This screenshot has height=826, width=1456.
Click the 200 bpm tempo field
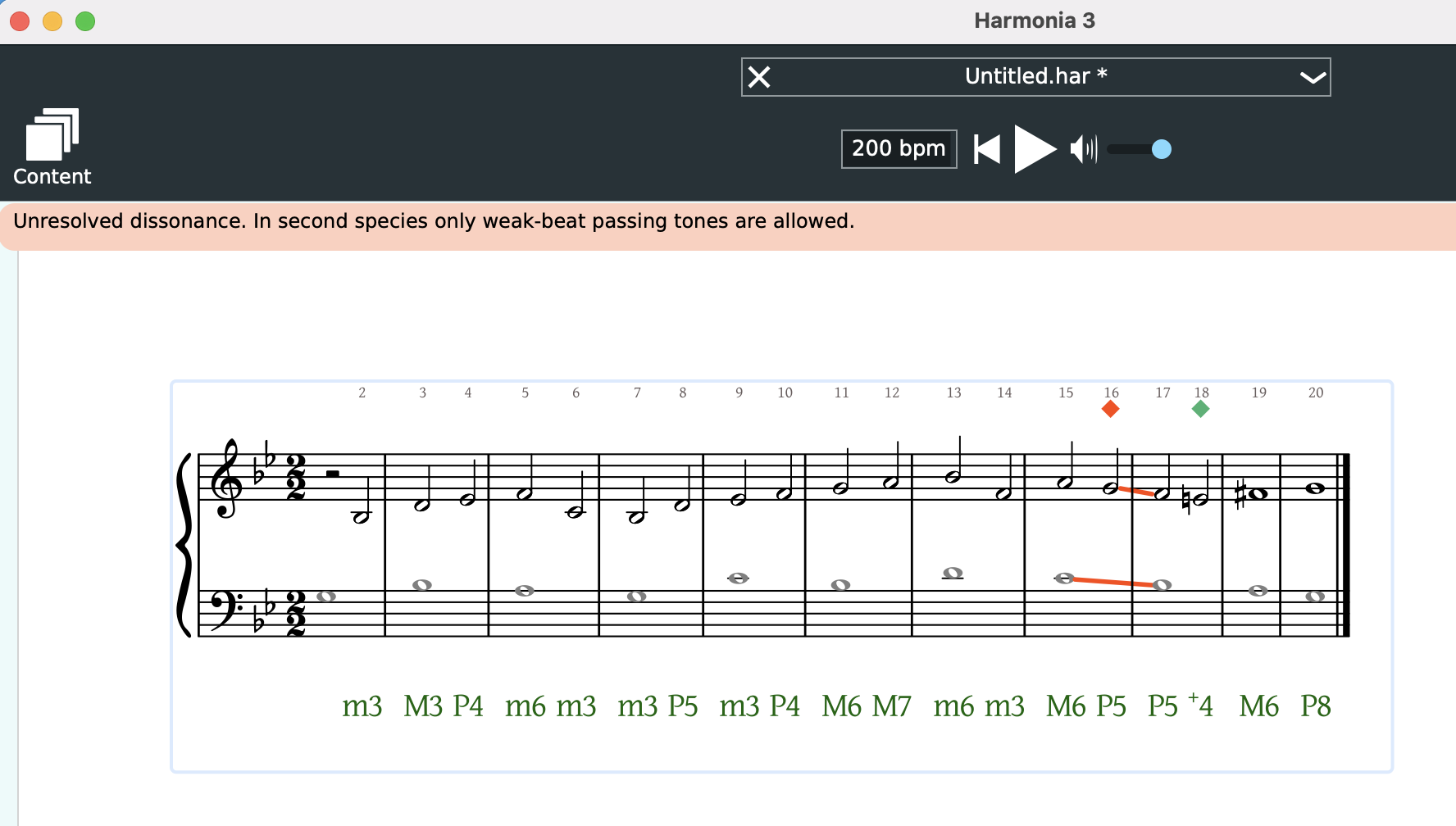tap(898, 149)
